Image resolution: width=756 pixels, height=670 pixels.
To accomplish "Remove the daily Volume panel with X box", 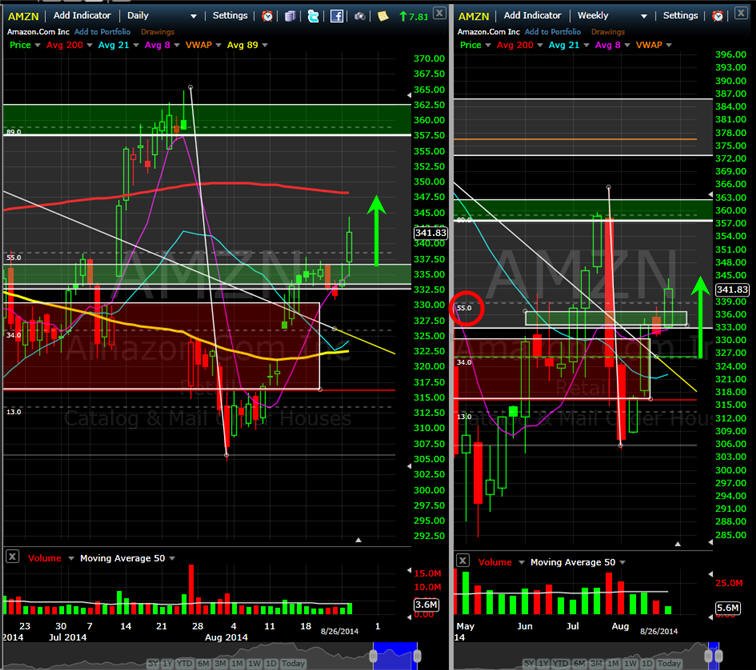I will (13, 557).
